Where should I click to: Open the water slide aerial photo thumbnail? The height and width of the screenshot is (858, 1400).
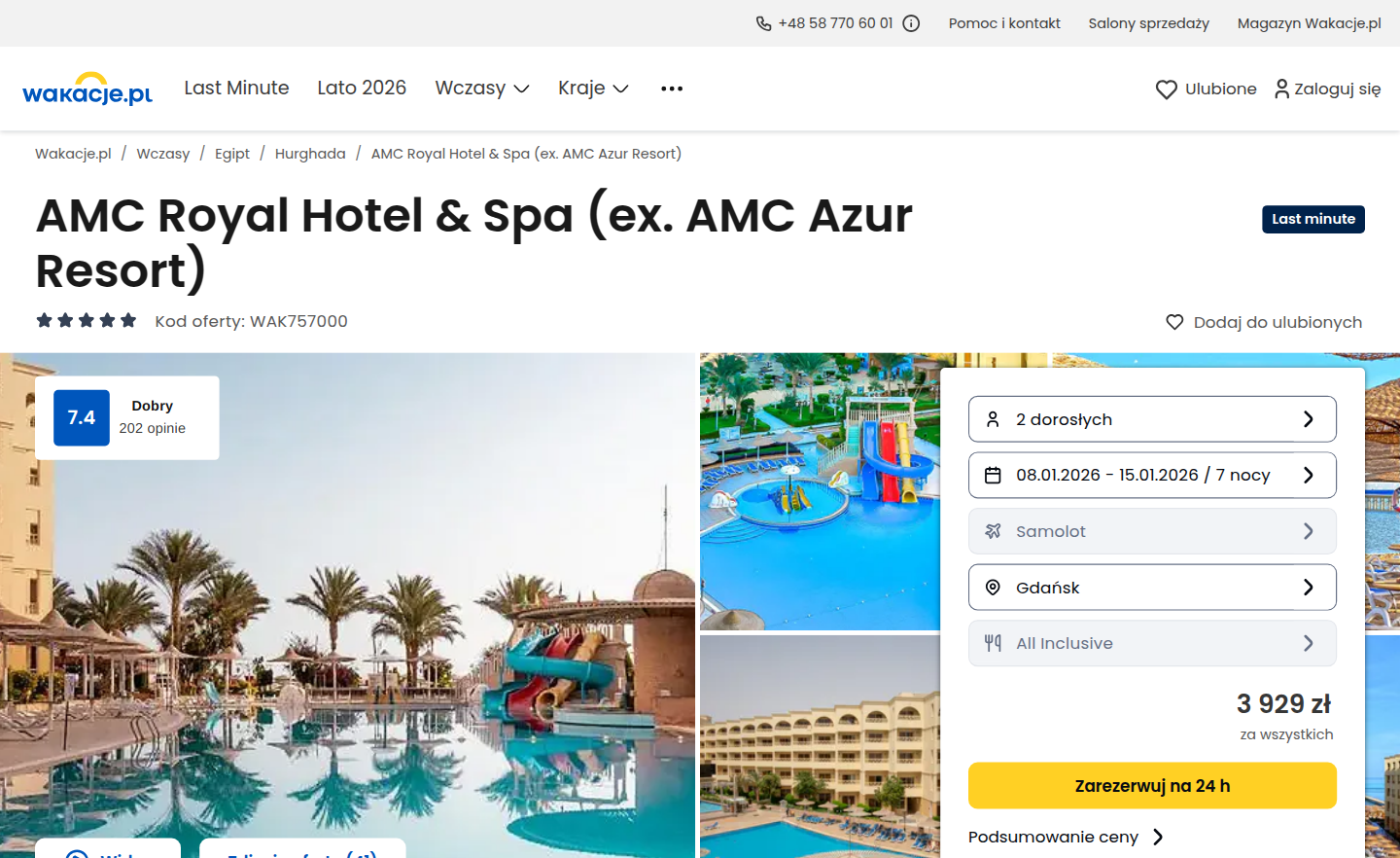[x=820, y=491]
